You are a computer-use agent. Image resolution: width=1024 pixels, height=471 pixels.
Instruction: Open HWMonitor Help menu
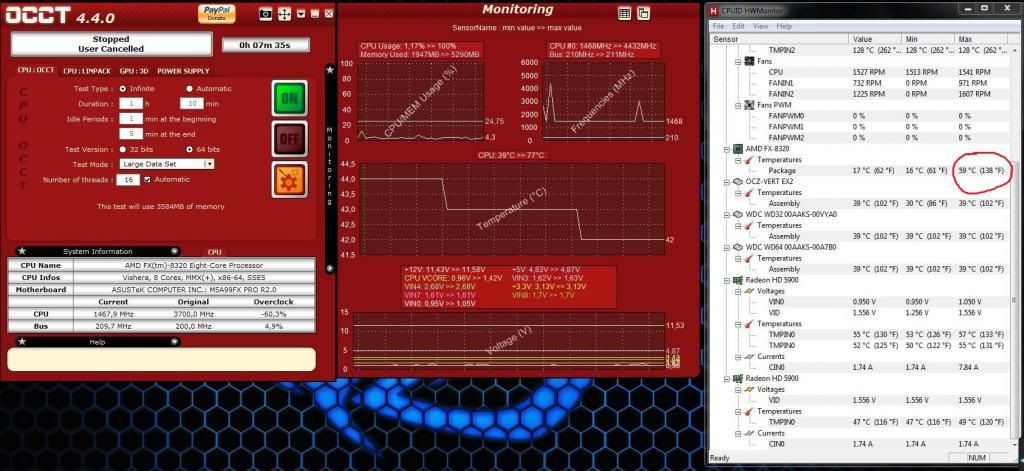pos(784,26)
